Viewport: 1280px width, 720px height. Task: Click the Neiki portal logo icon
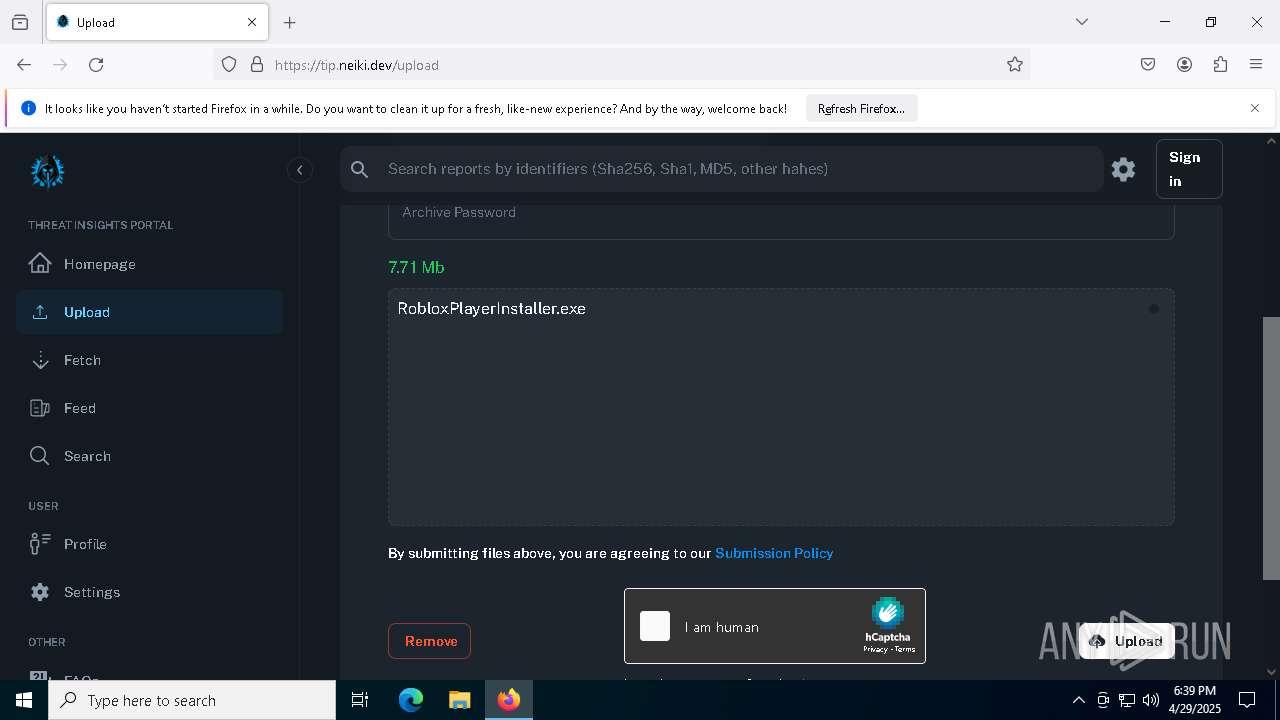click(47, 171)
